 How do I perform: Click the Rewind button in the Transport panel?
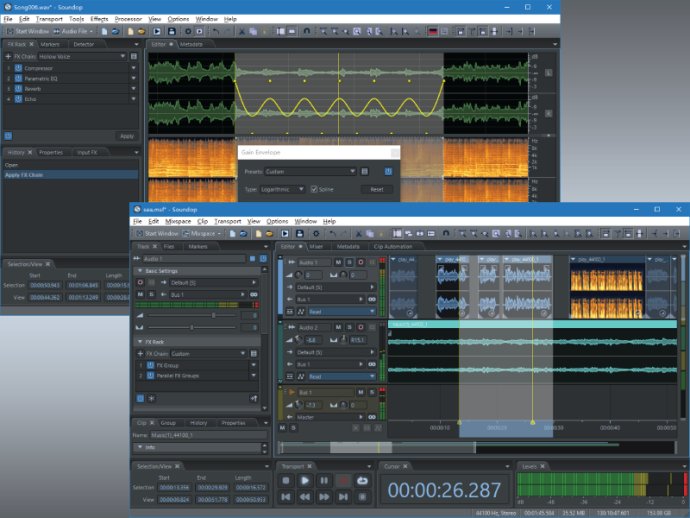click(x=305, y=497)
